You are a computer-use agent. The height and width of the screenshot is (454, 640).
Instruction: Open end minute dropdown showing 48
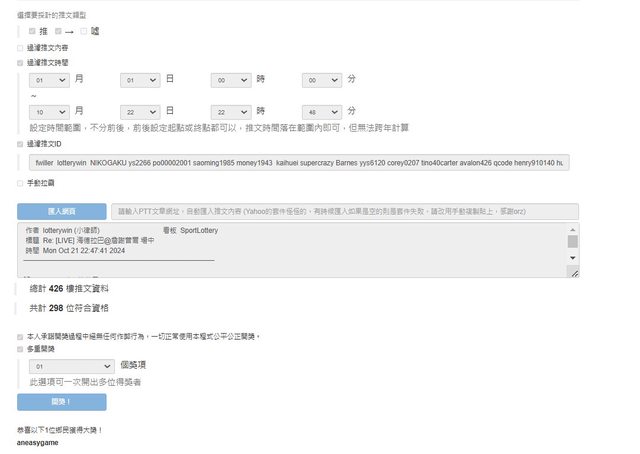321,111
